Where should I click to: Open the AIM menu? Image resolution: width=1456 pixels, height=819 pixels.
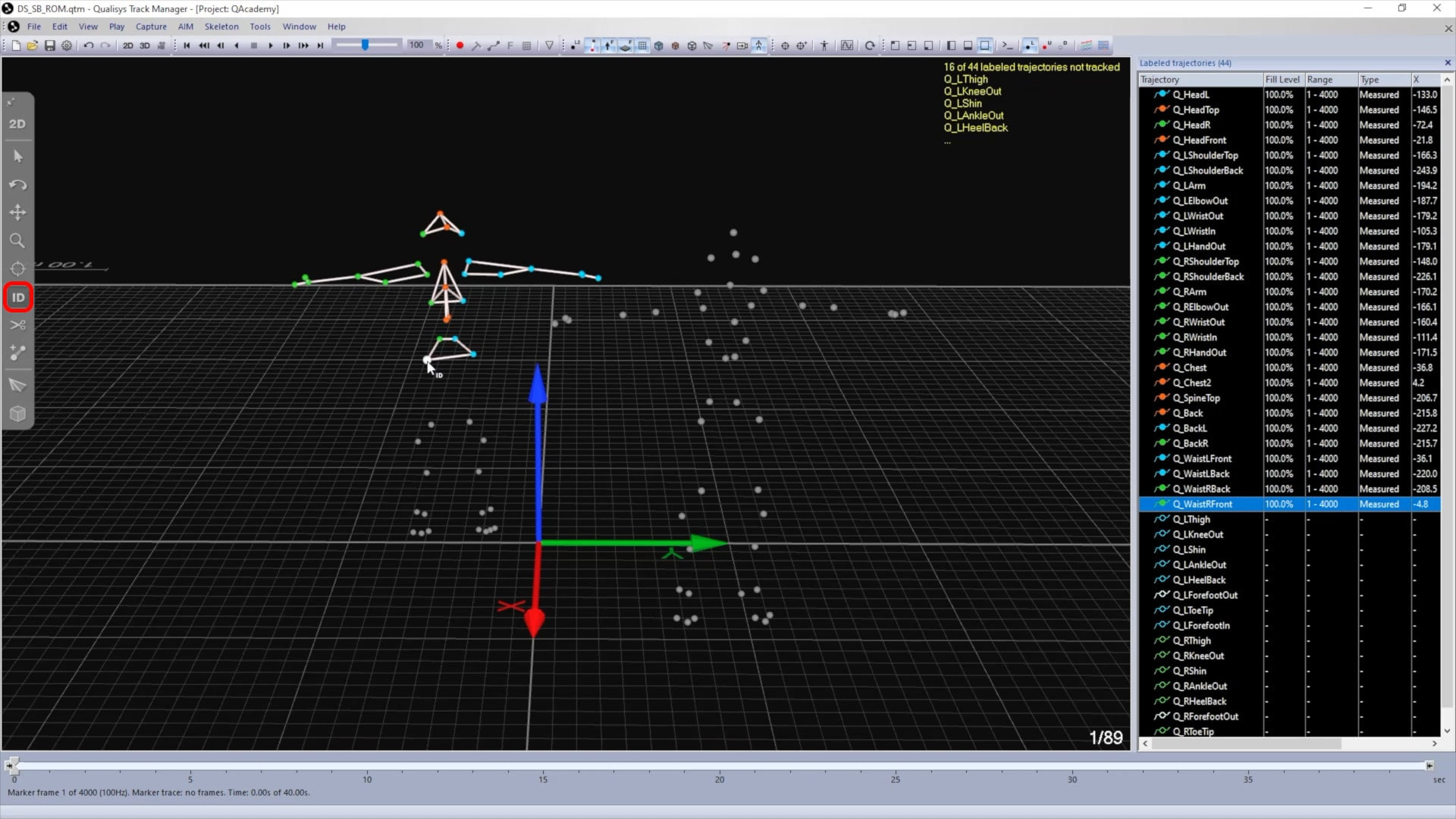tap(185, 27)
